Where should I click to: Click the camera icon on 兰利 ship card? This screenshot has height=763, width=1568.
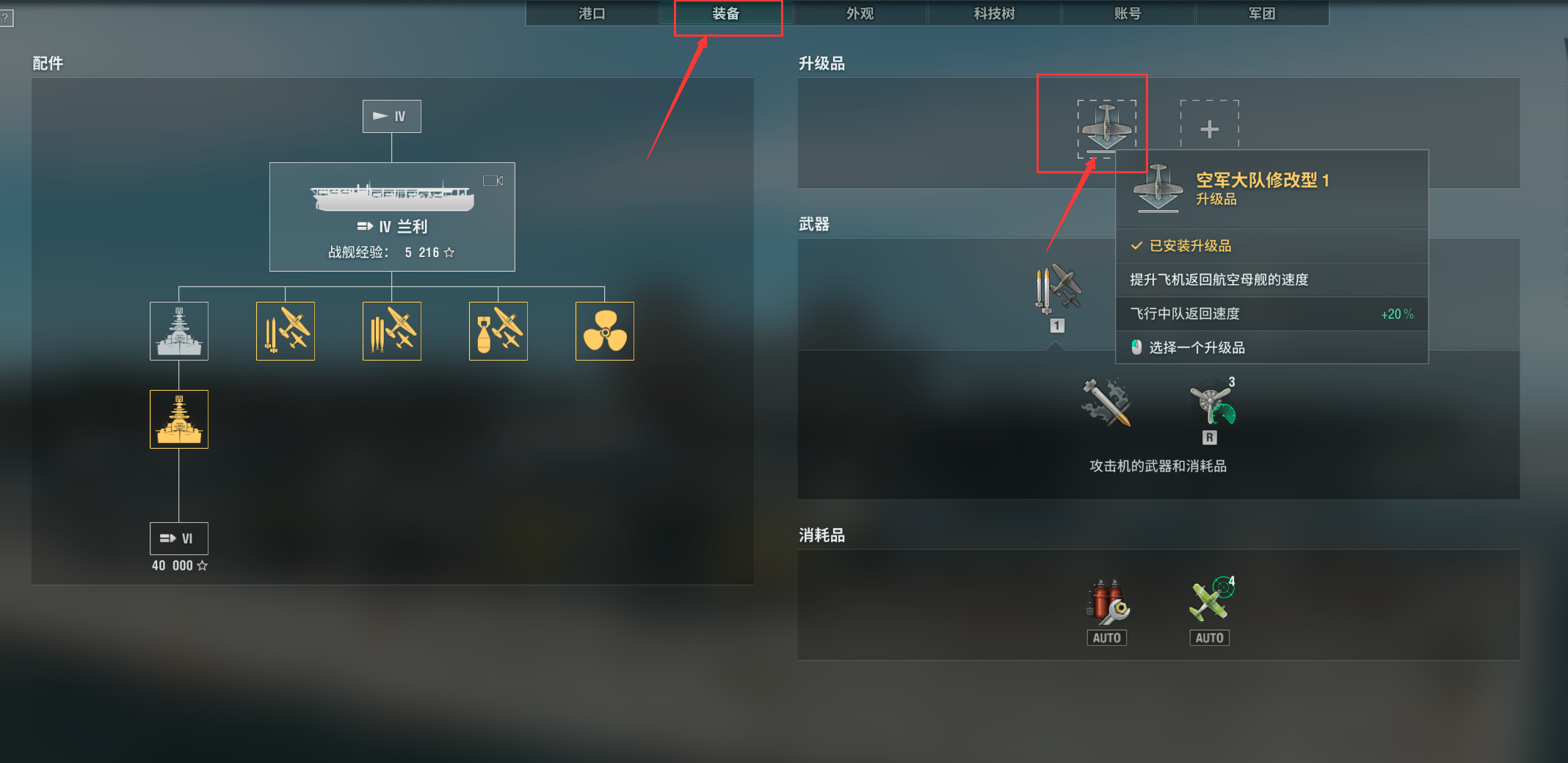pos(493,181)
